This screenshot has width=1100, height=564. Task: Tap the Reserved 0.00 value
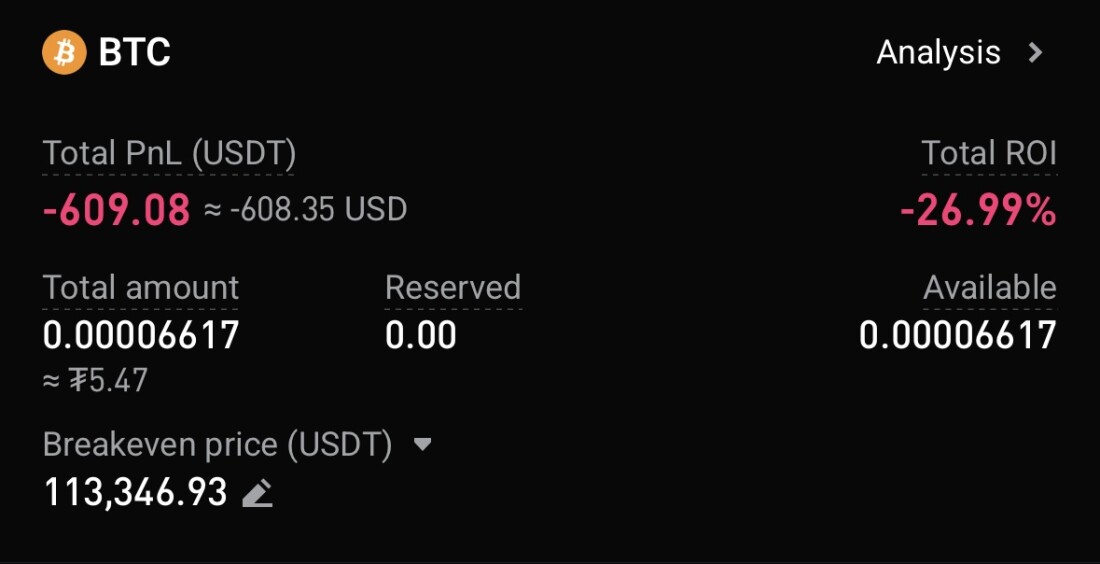pyautogui.click(x=420, y=335)
